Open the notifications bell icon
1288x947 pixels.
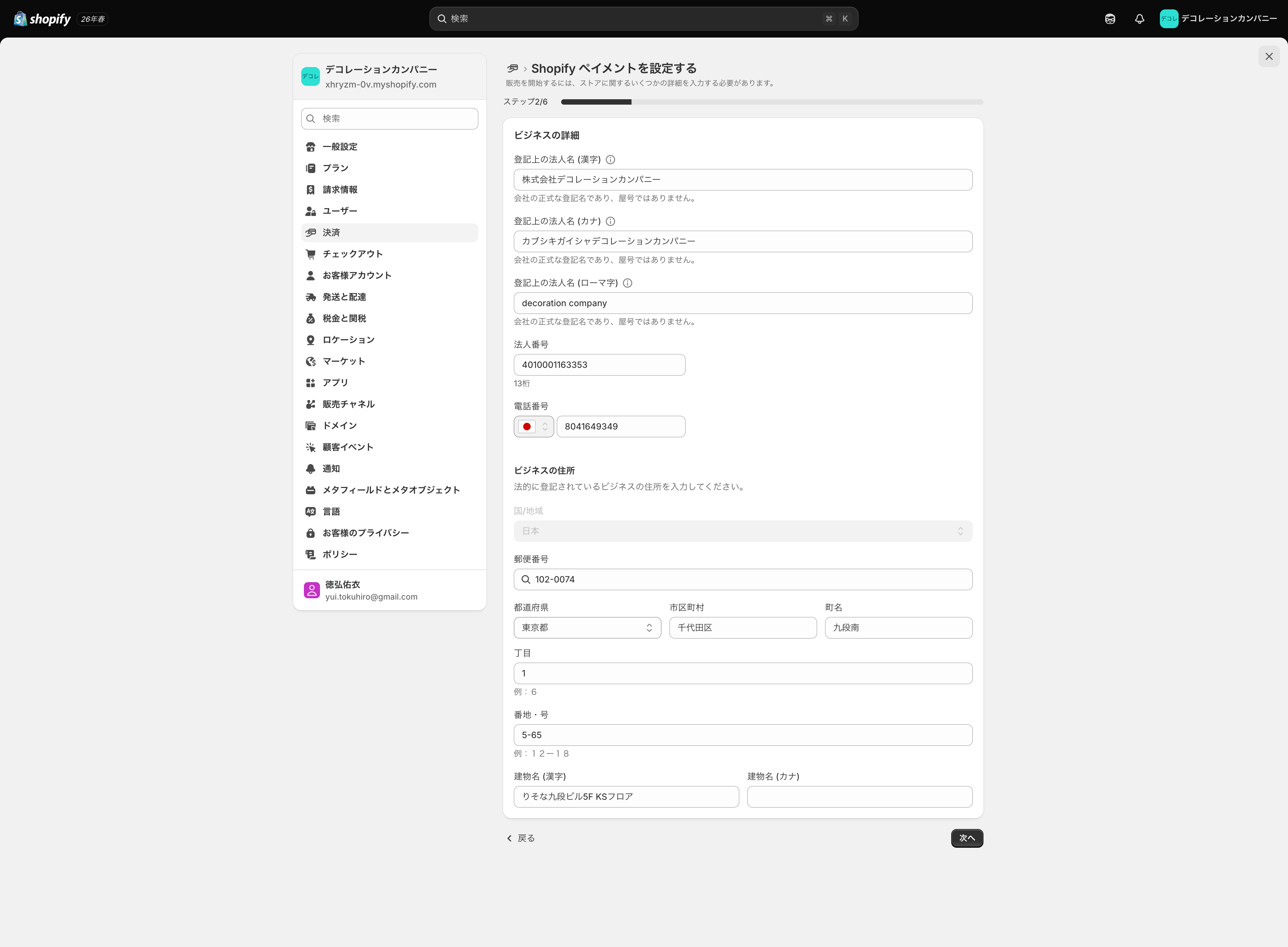pyautogui.click(x=1139, y=19)
